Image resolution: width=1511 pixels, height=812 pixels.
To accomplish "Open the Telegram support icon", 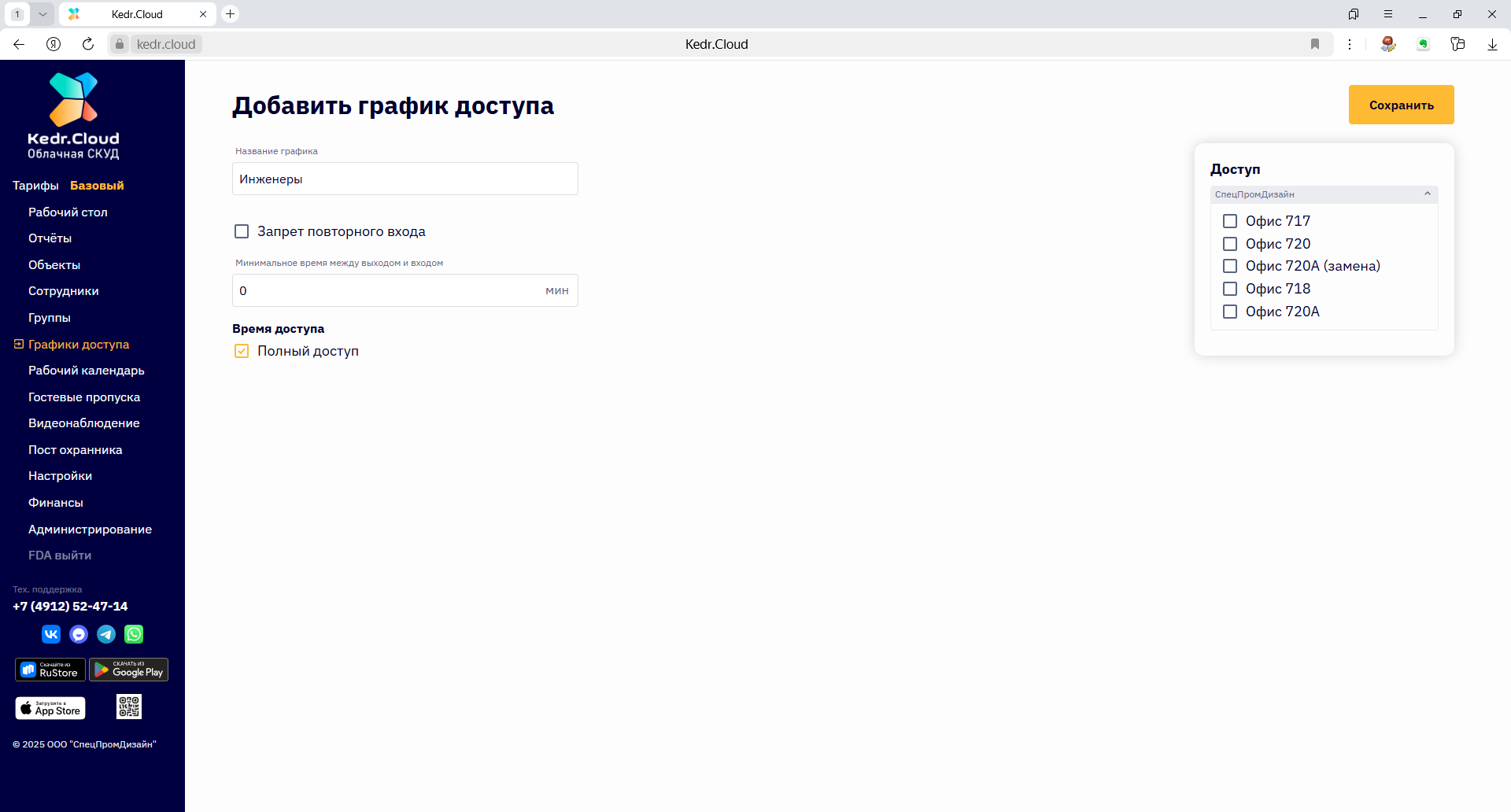I will click(106, 634).
